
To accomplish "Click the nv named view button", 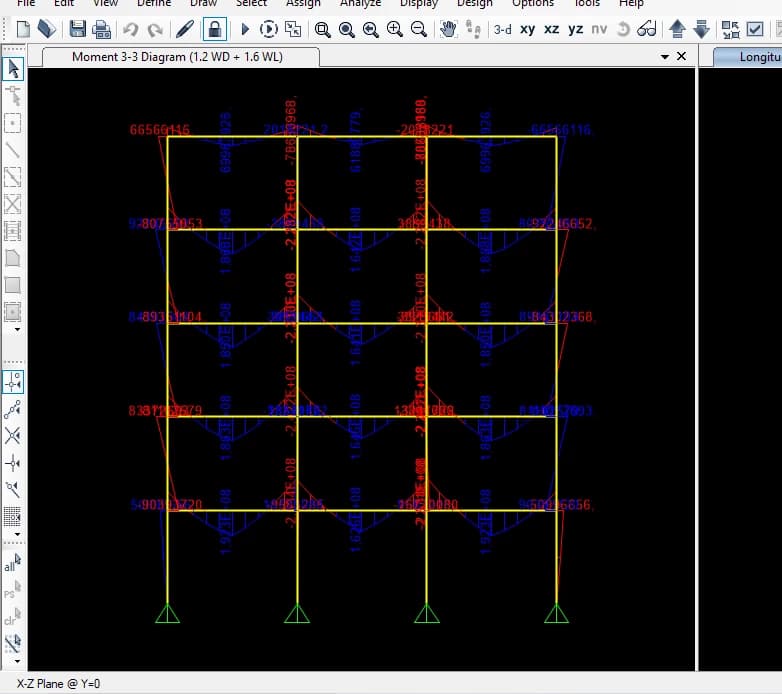I will (x=599, y=29).
